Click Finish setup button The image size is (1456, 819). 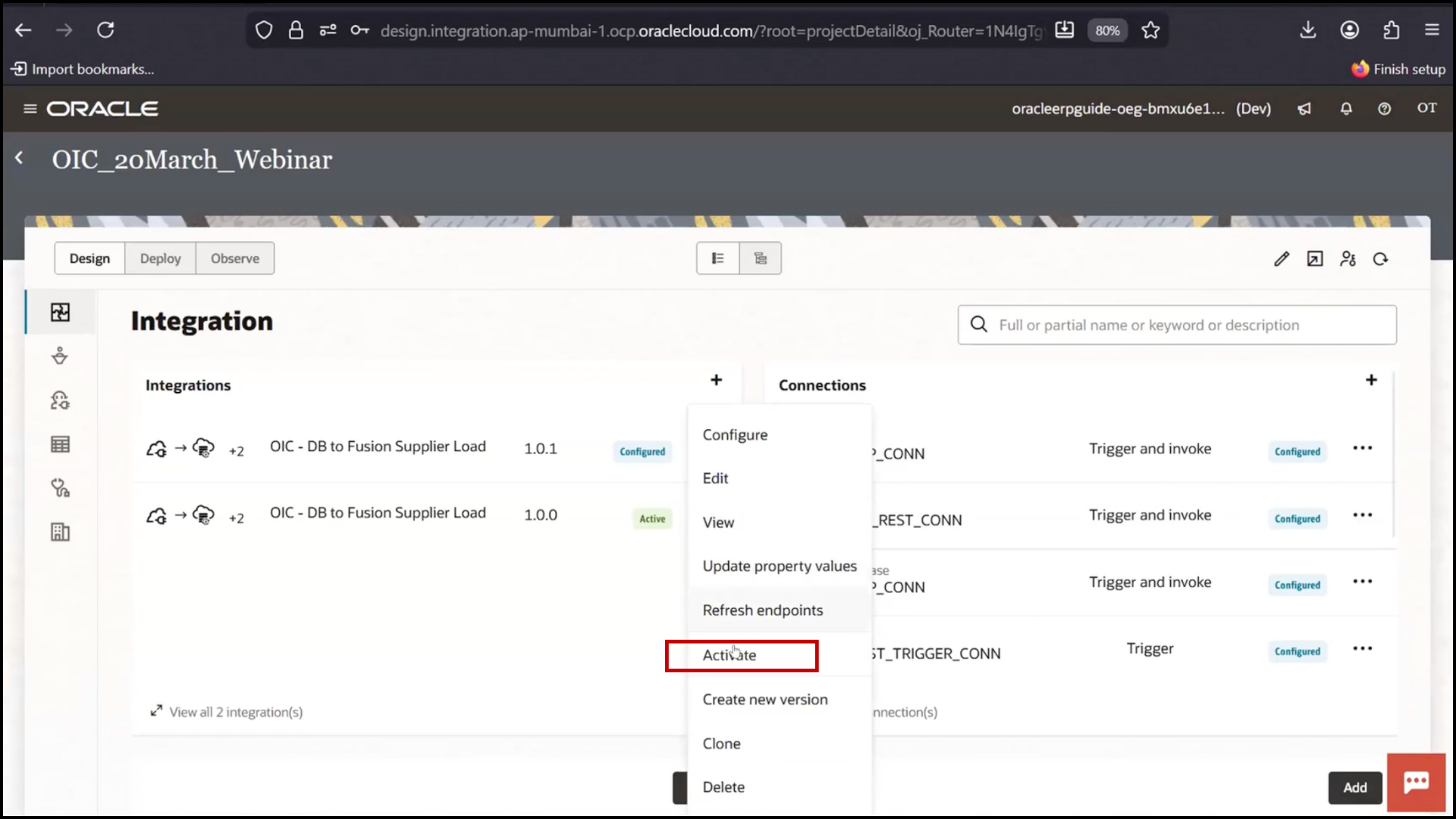(x=1398, y=69)
